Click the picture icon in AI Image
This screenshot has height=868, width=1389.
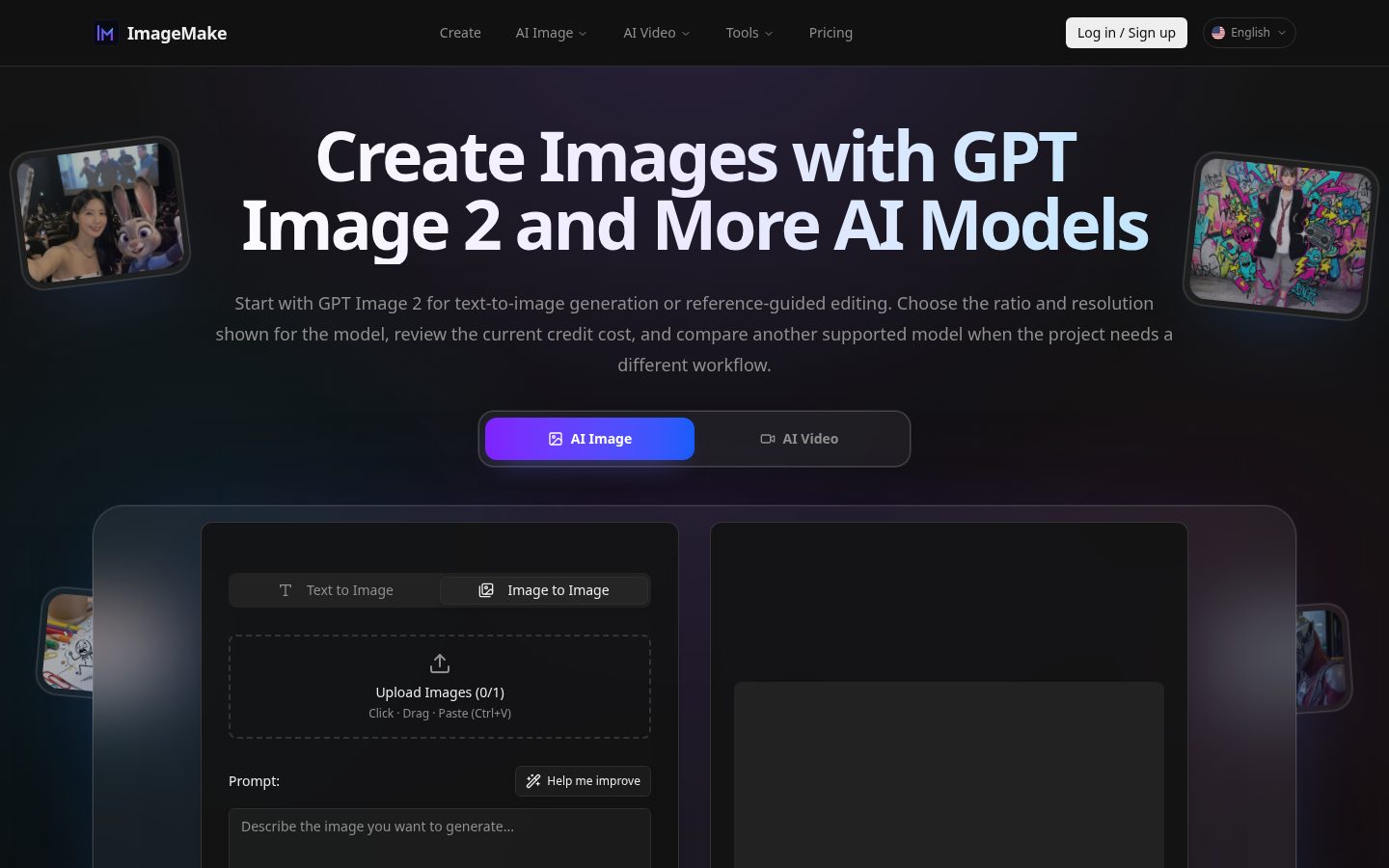556,439
